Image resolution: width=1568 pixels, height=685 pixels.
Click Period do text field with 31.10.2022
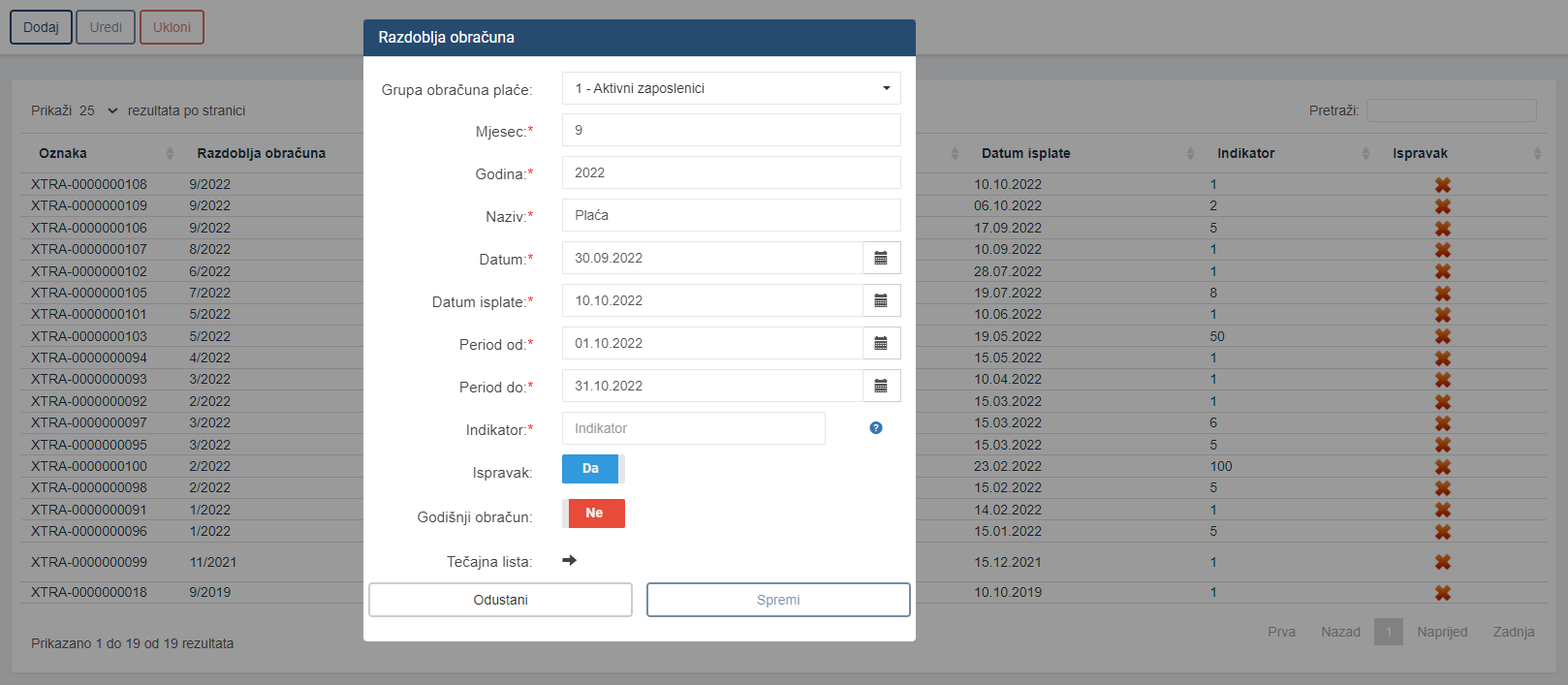(712, 386)
